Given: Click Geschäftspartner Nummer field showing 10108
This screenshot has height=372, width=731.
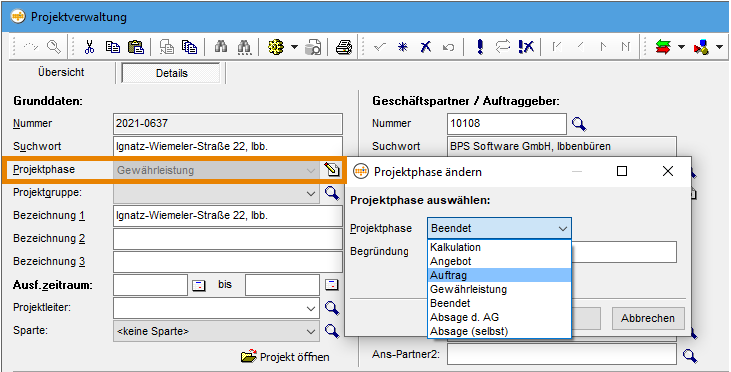Looking at the screenshot, I should pos(507,124).
